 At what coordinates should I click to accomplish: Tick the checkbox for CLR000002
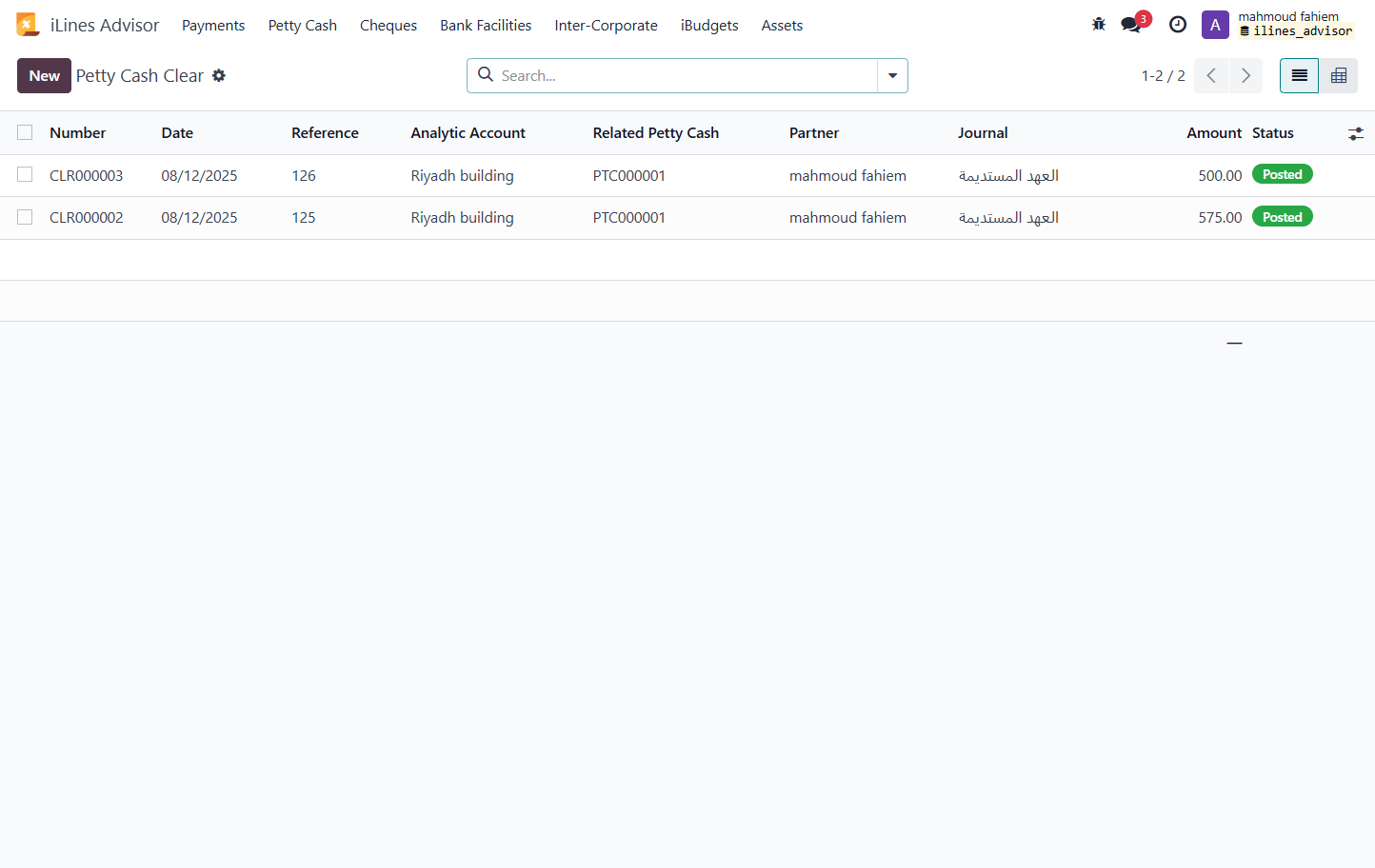pos(25,217)
